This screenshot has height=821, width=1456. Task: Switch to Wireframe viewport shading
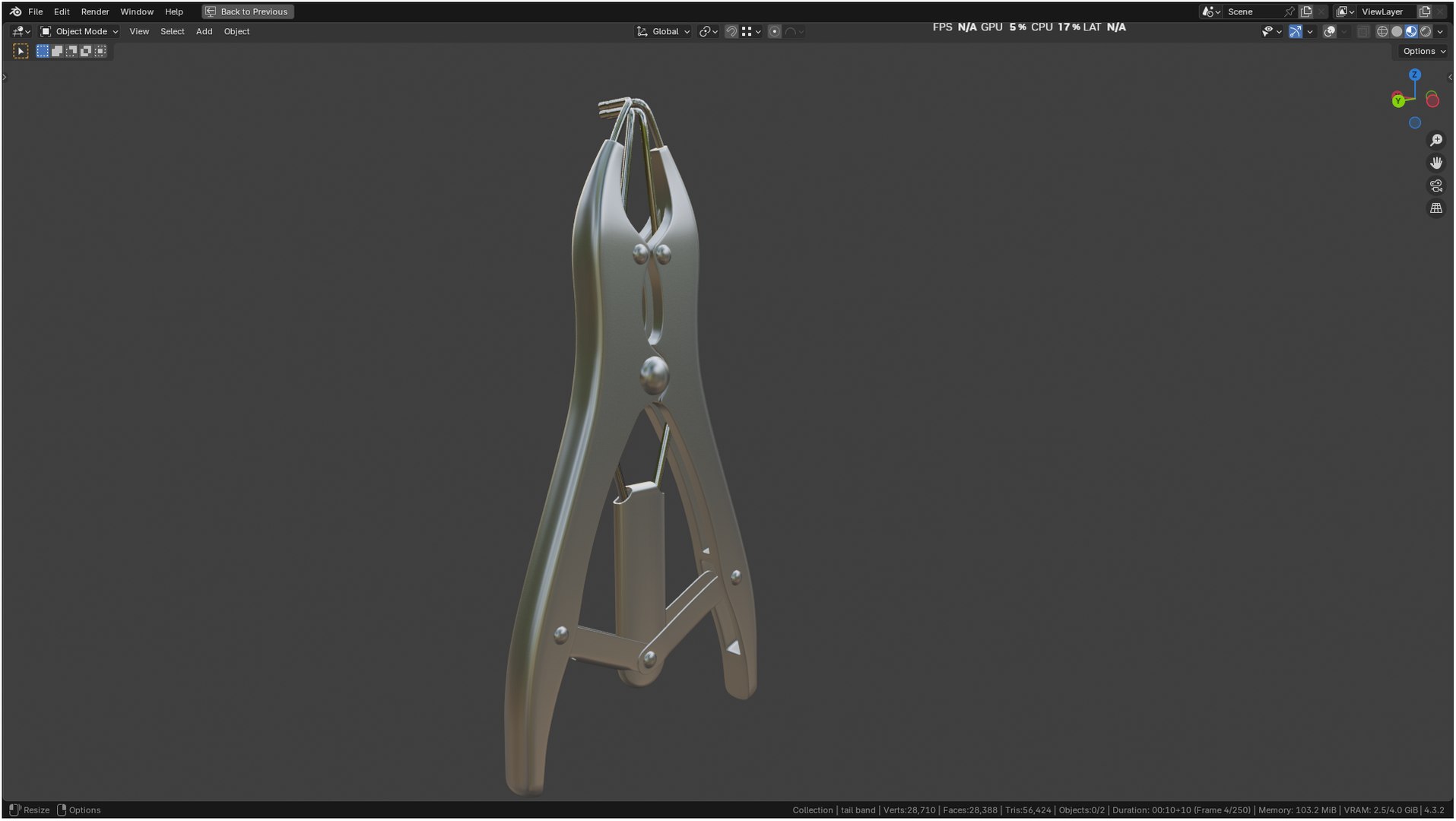[x=1382, y=31]
